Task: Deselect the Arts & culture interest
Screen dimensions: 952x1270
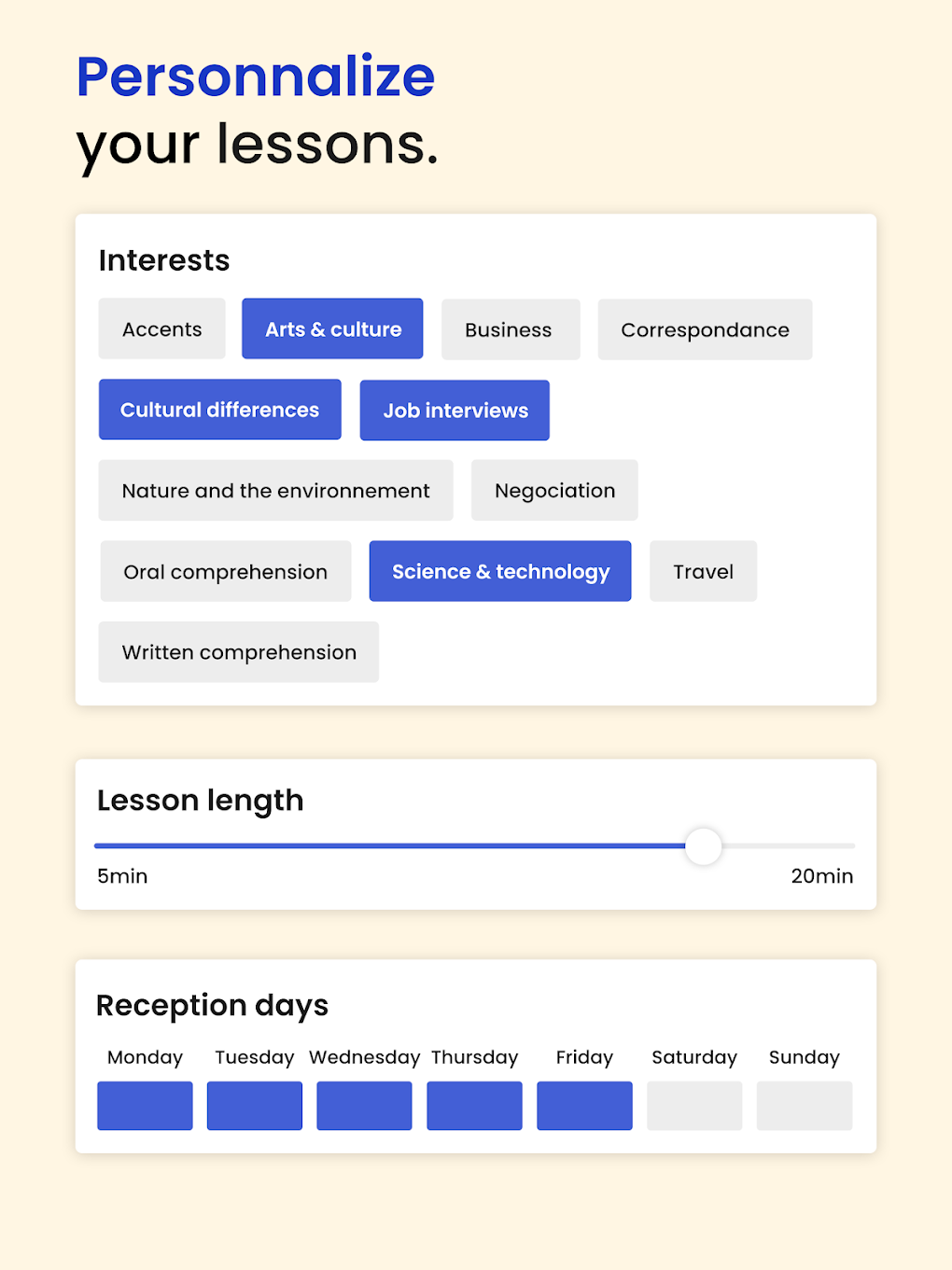Action: 332,328
